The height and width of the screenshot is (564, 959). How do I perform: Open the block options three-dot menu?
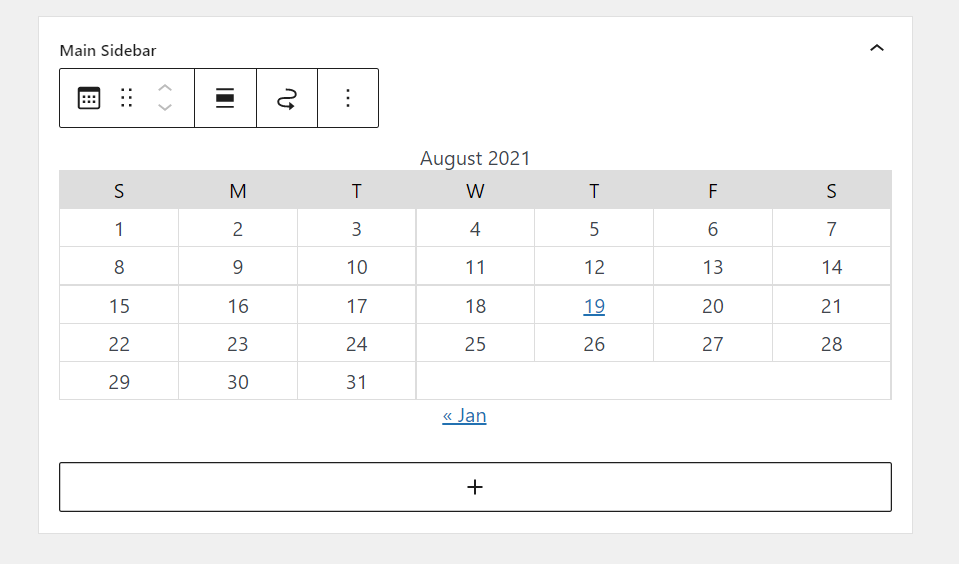tap(348, 98)
